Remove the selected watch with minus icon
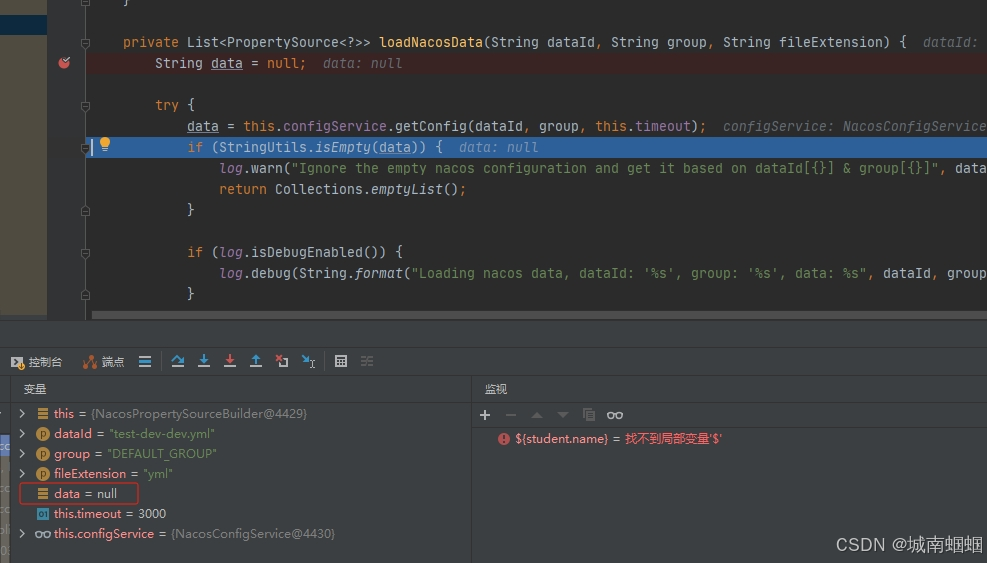The height and width of the screenshot is (563, 987). point(510,415)
